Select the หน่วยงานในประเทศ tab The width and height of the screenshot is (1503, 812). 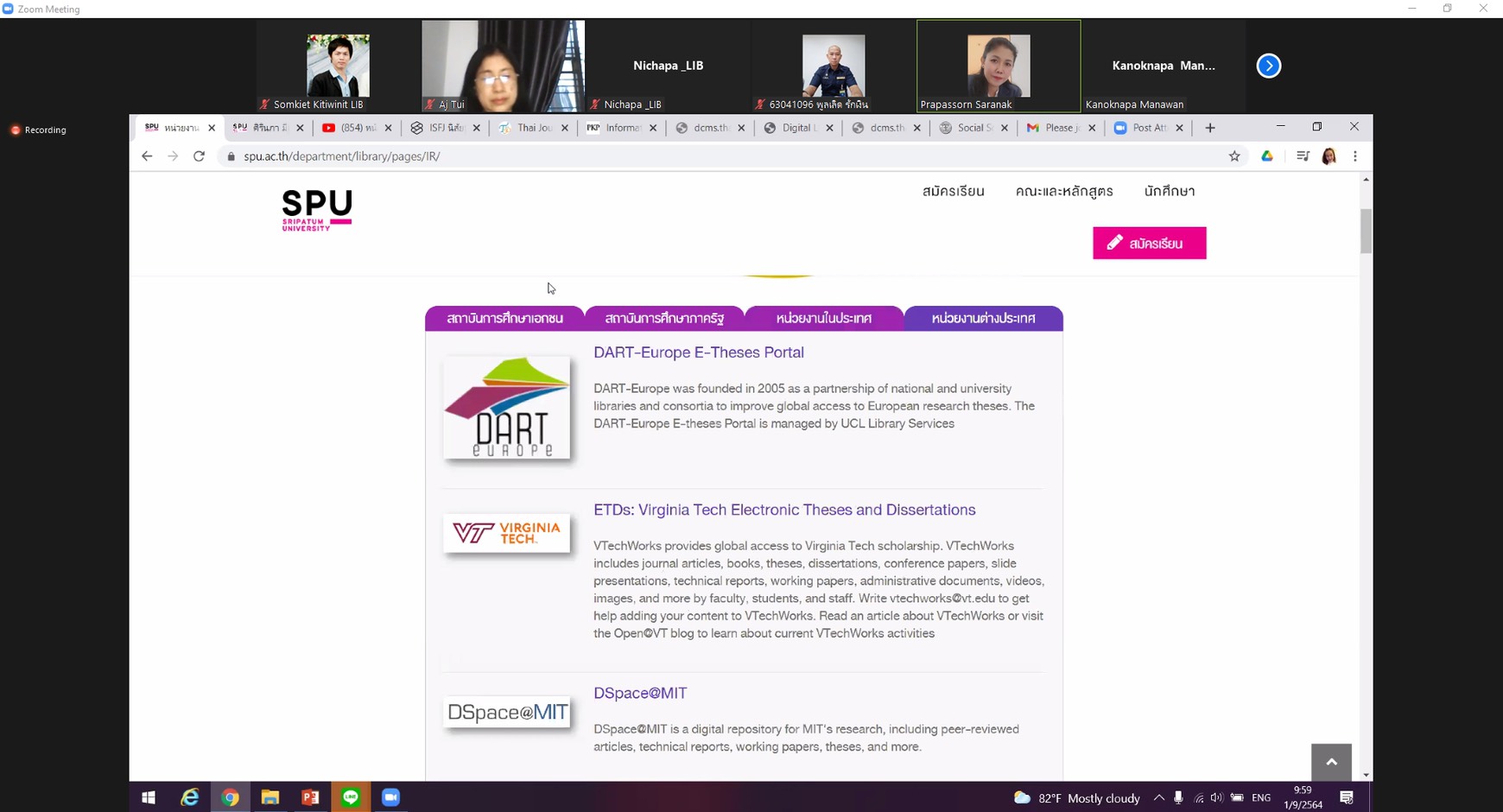824,319
